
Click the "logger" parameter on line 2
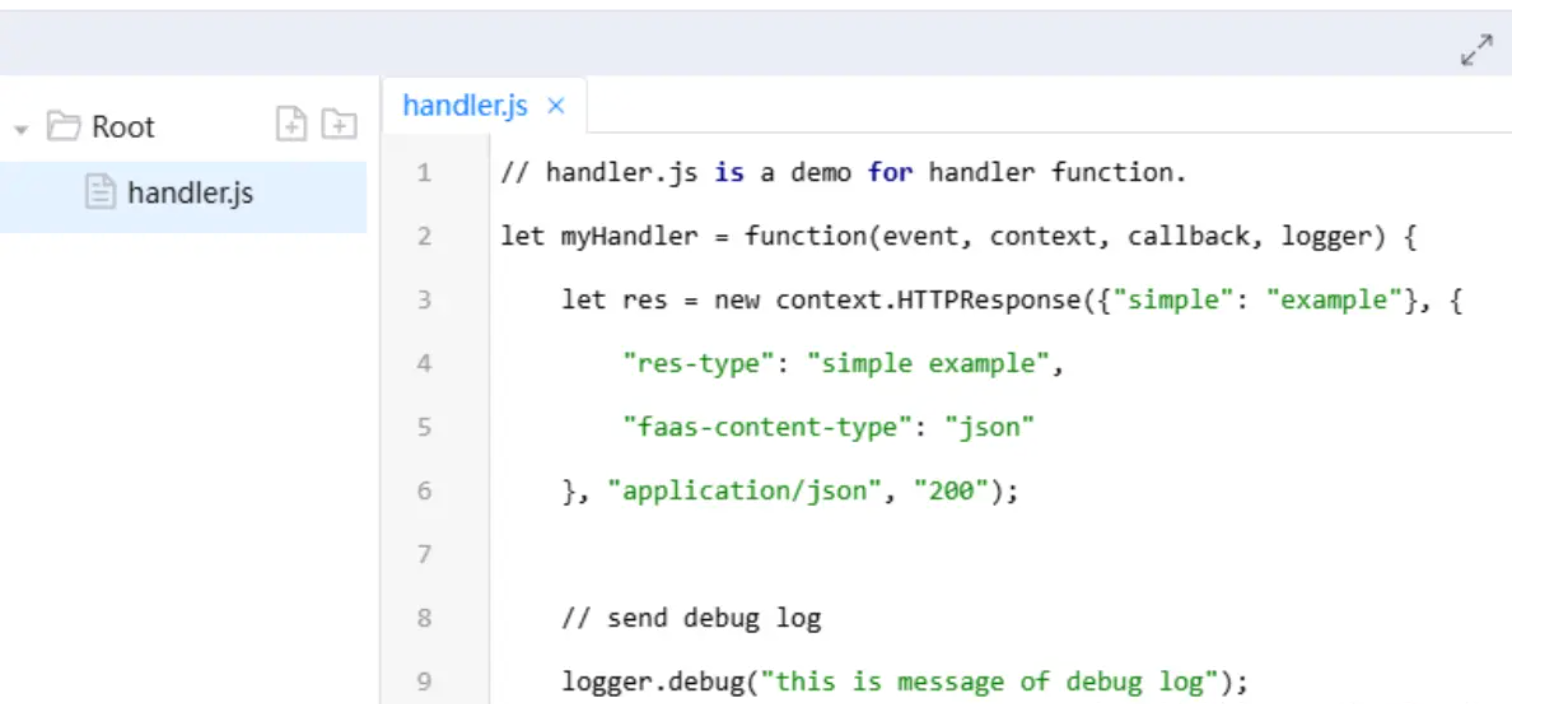click(1326, 237)
